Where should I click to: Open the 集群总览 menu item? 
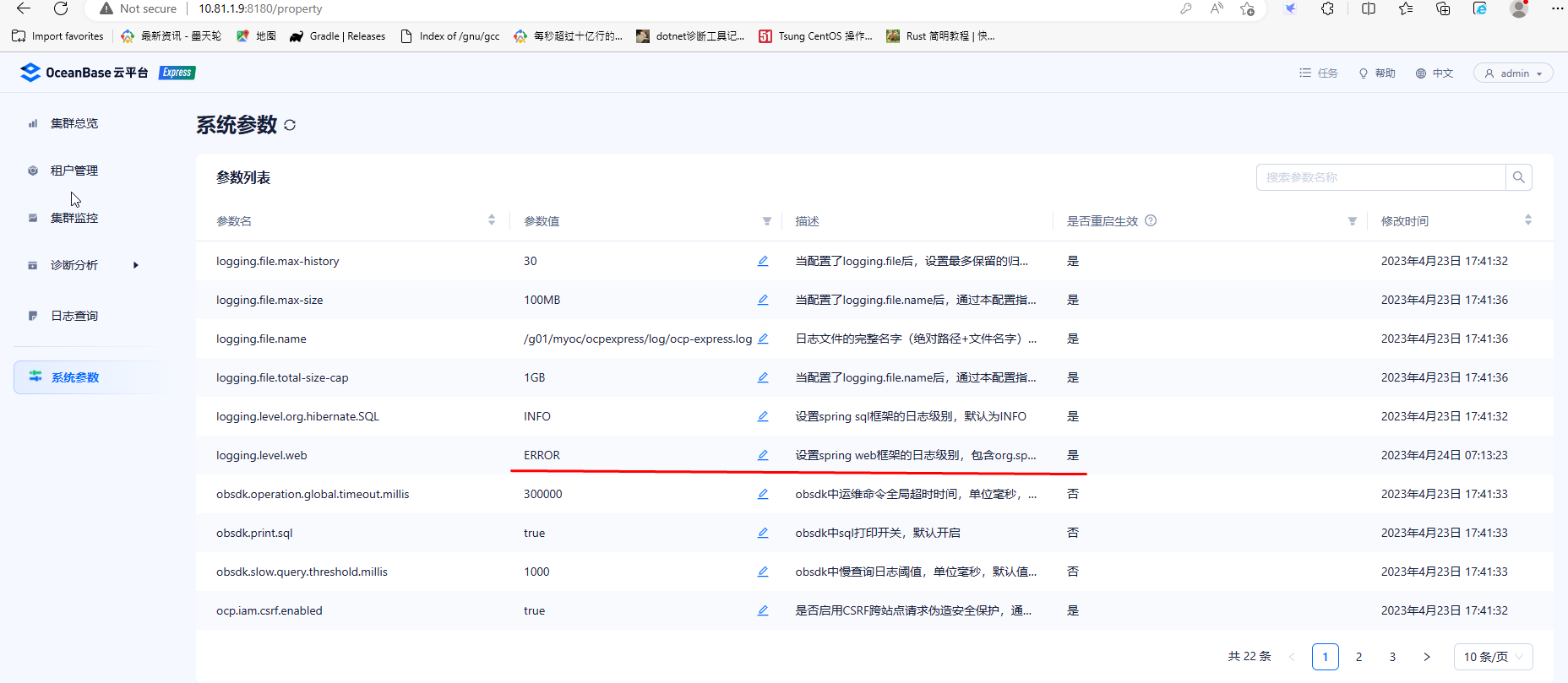coord(74,123)
